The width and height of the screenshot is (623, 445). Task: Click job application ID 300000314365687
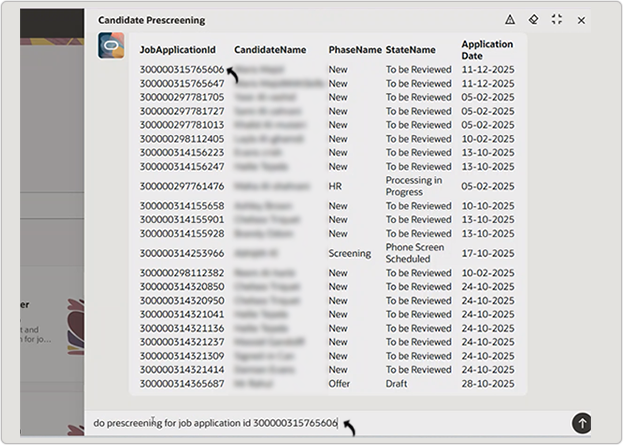point(181,383)
